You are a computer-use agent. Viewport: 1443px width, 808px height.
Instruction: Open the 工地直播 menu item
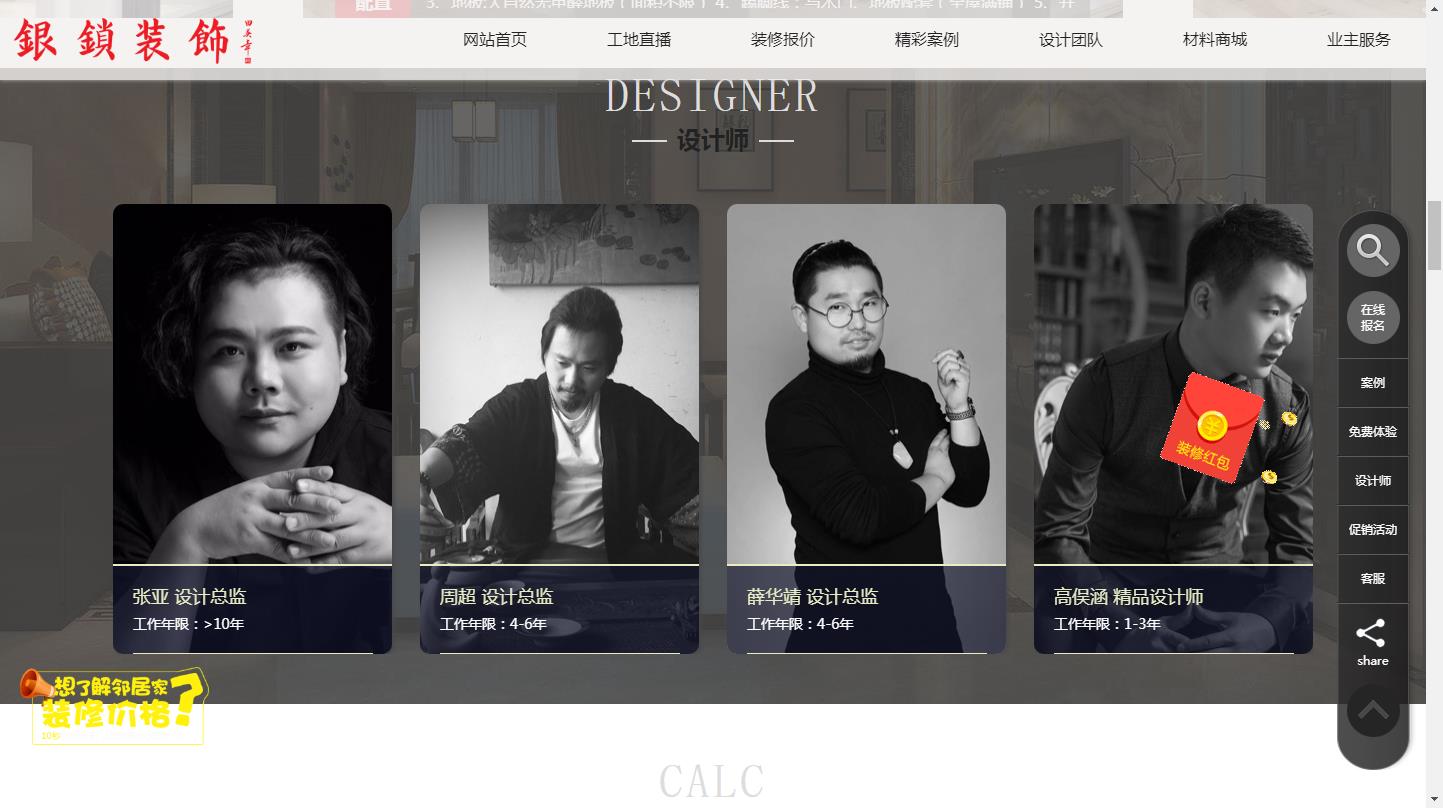click(x=639, y=40)
